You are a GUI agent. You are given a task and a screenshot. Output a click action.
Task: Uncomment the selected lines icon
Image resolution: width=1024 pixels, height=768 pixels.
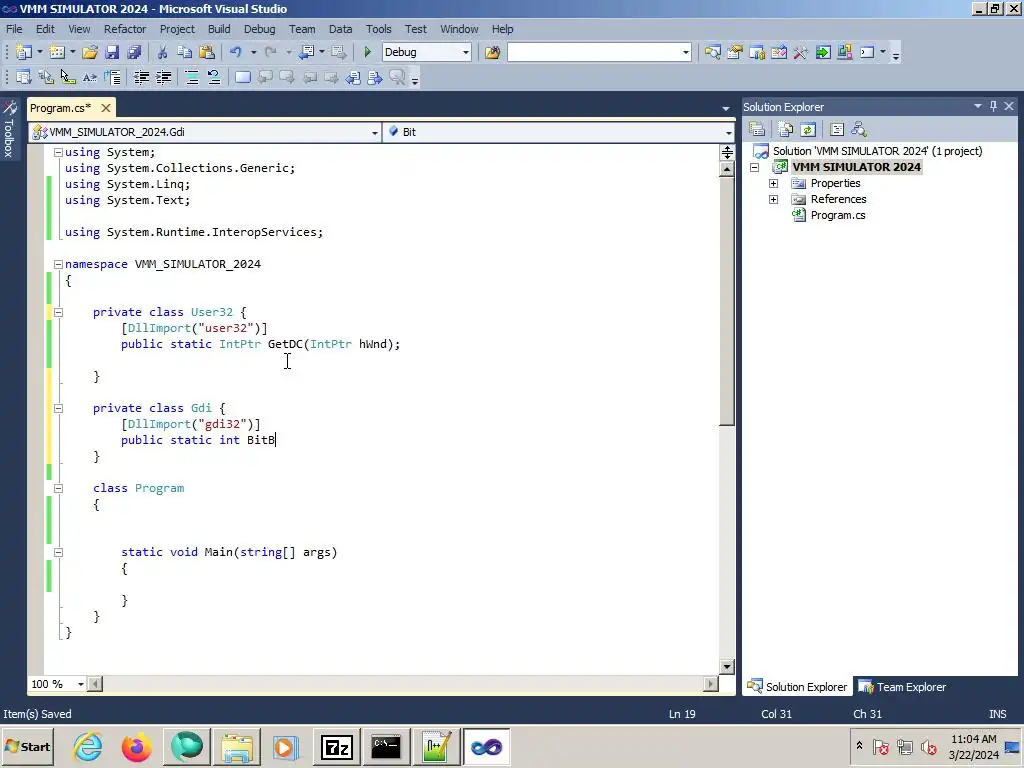pyautogui.click(x=214, y=77)
